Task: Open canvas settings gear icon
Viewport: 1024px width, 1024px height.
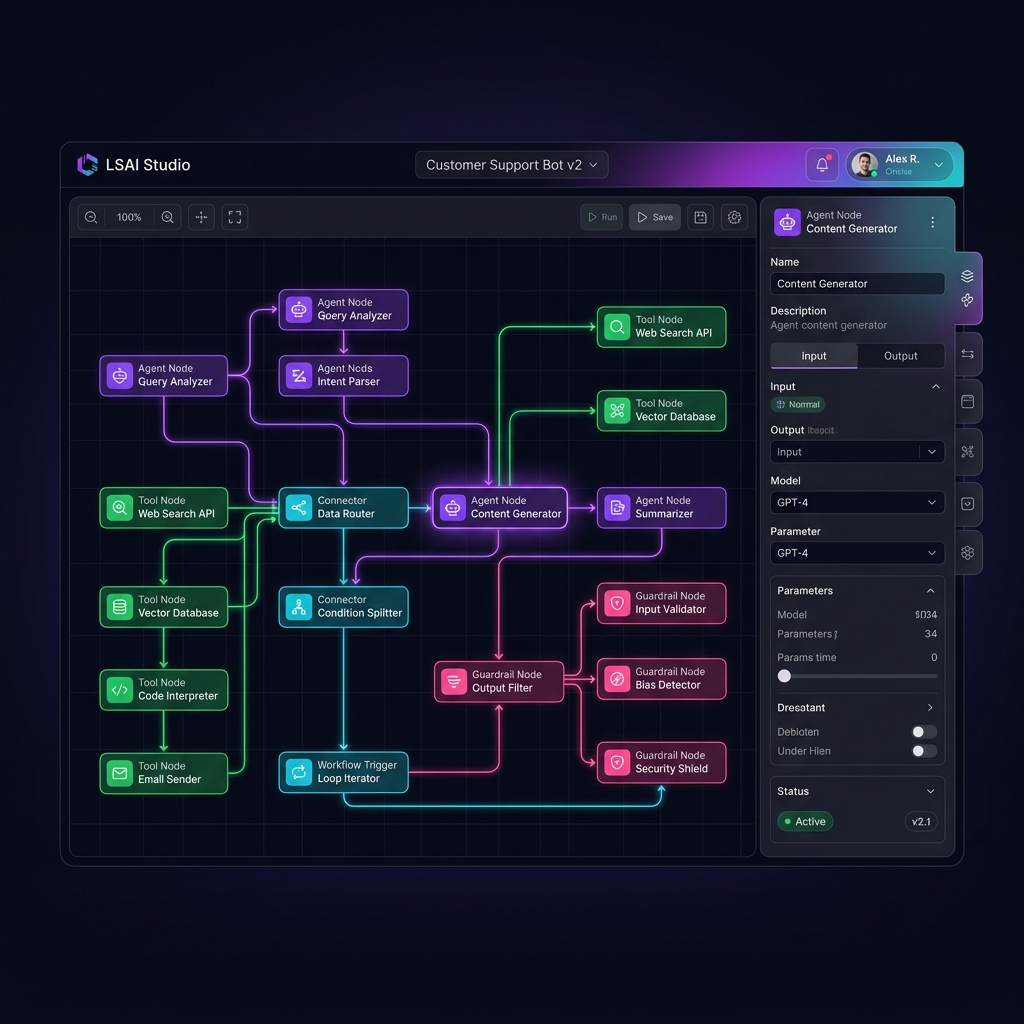Action: pyautogui.click(x=734, y=217)
